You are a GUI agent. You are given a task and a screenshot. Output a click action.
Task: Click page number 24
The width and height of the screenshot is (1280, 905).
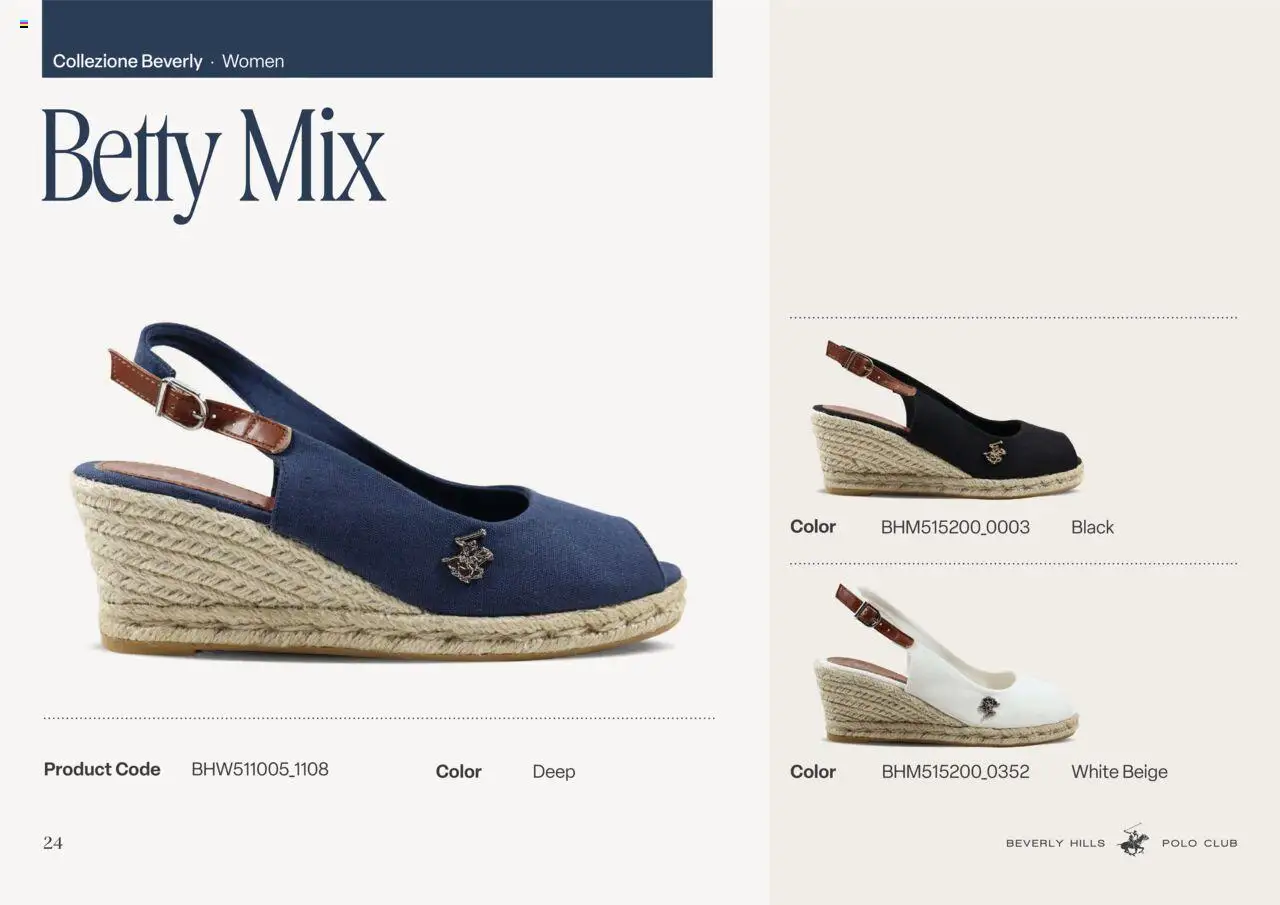point(53,843)
